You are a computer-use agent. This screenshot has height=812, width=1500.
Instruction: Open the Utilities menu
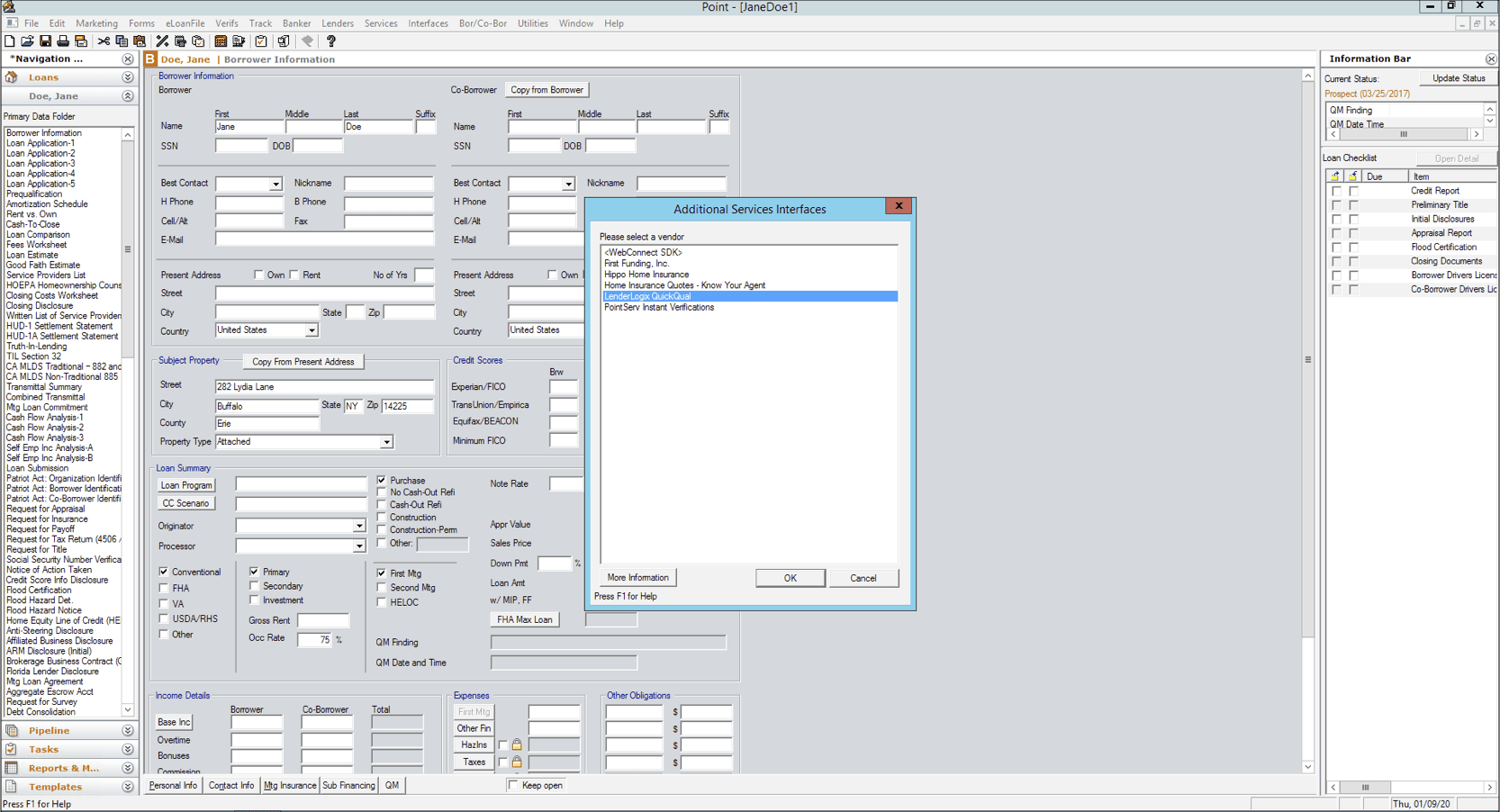point(532,23)
